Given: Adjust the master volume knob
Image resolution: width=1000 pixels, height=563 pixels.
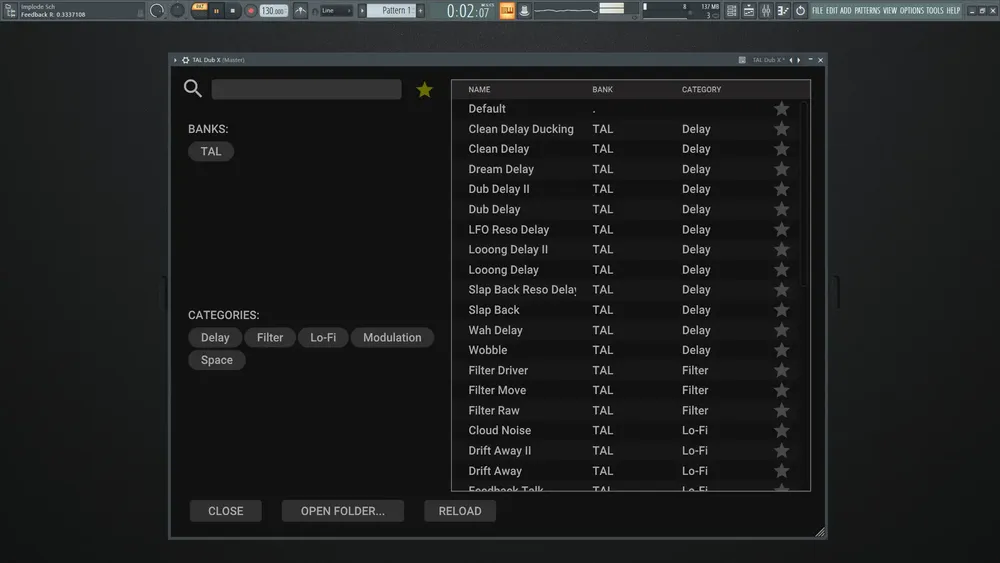Looking at the screenshot, I should (x=157, y=11).
